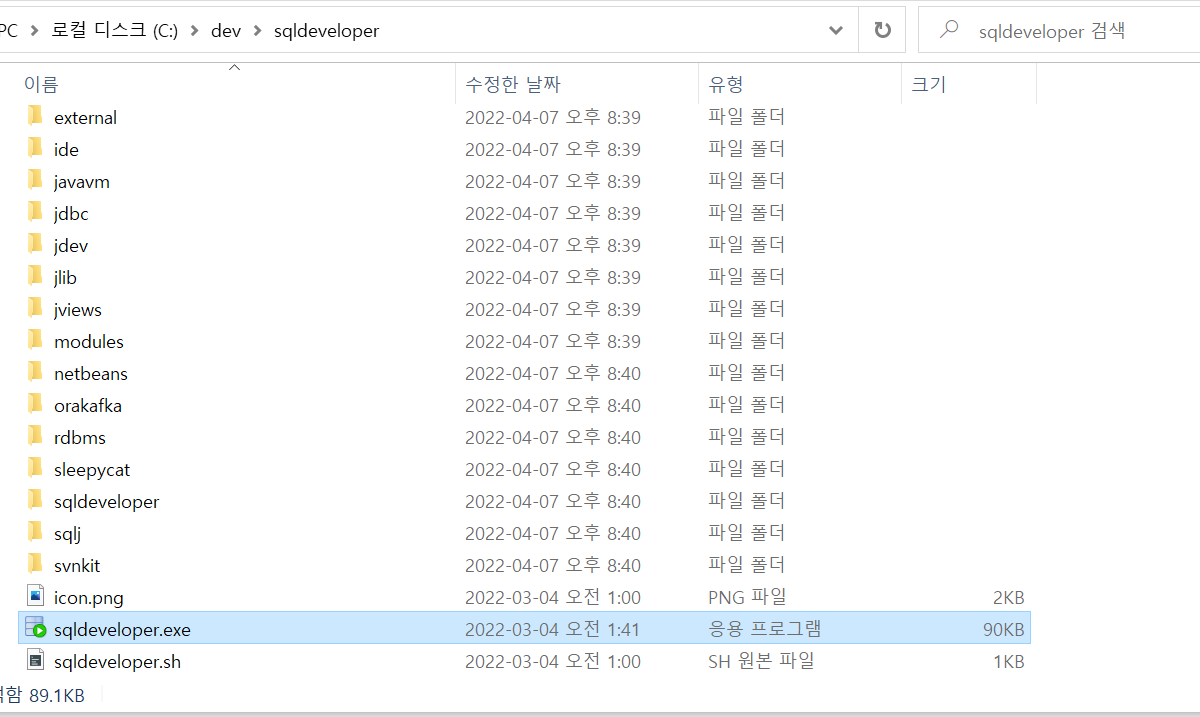
Task: Click the 2022-03-04 오전 1:41 date cell
Action: [553, 629]
